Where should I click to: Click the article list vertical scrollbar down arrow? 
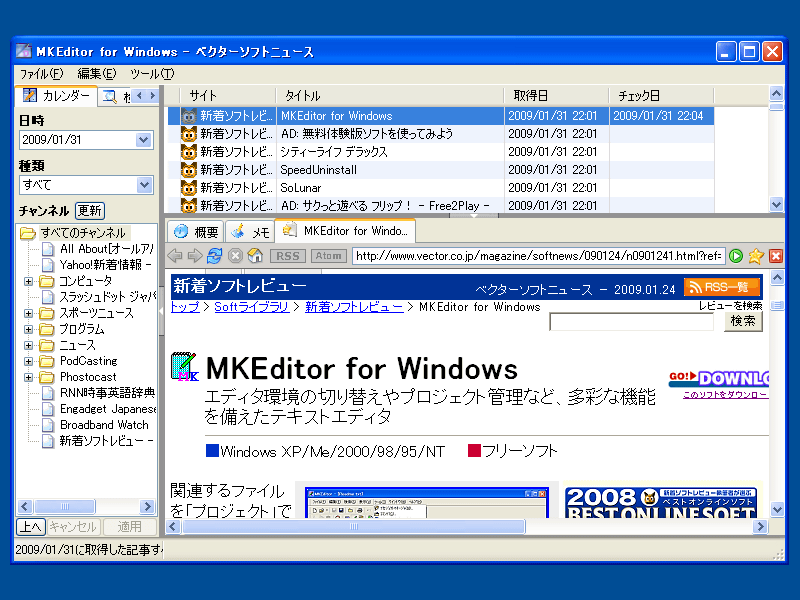[776, 205]
